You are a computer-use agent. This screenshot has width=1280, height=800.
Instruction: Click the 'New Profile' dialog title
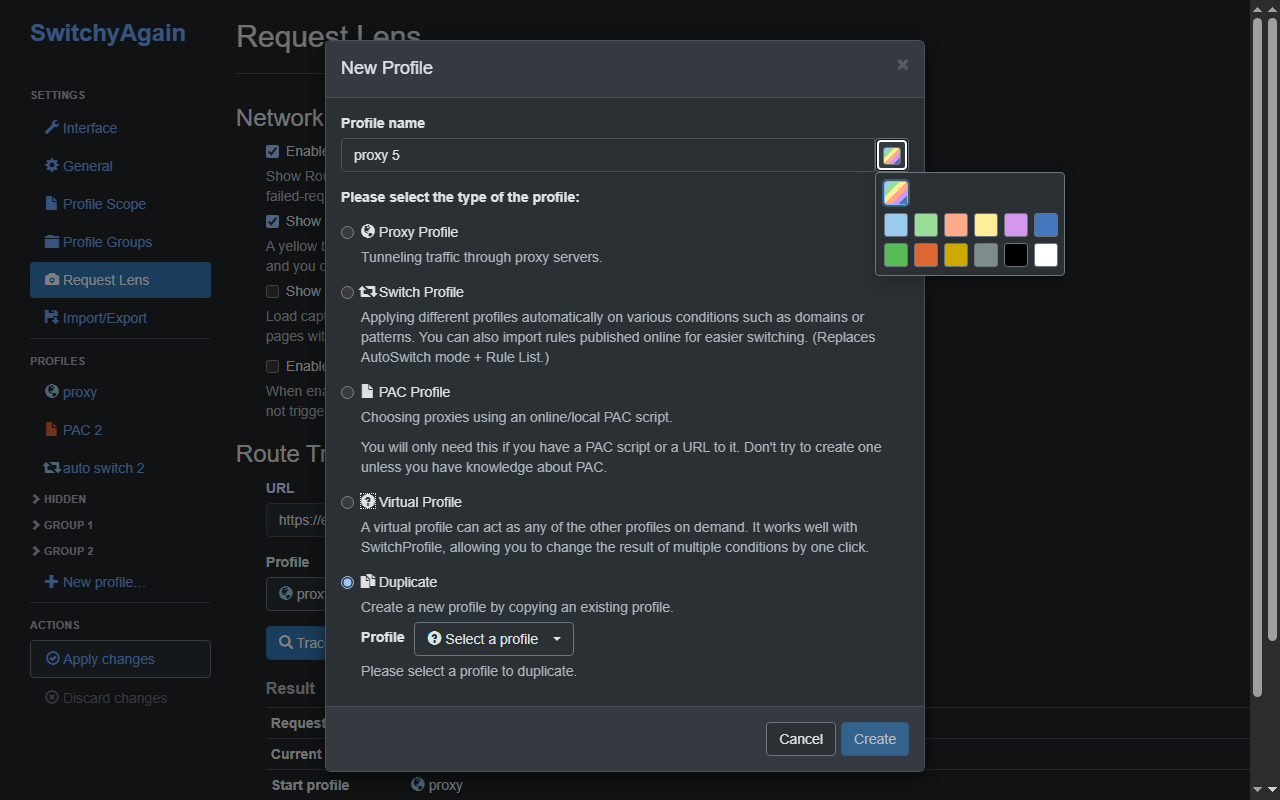[x=387, y=68]
